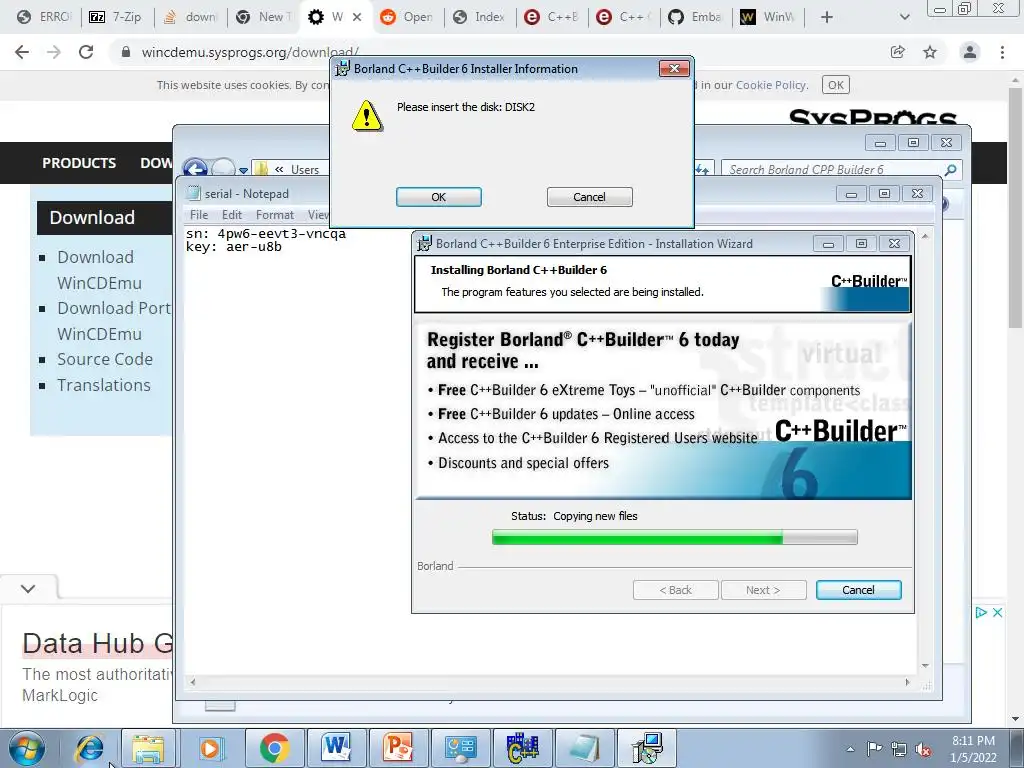Image resolution: width=1024 pixels, height=768 pixels.
Task: Click the Back button in the wizard
Action: [x=675, y=590]
